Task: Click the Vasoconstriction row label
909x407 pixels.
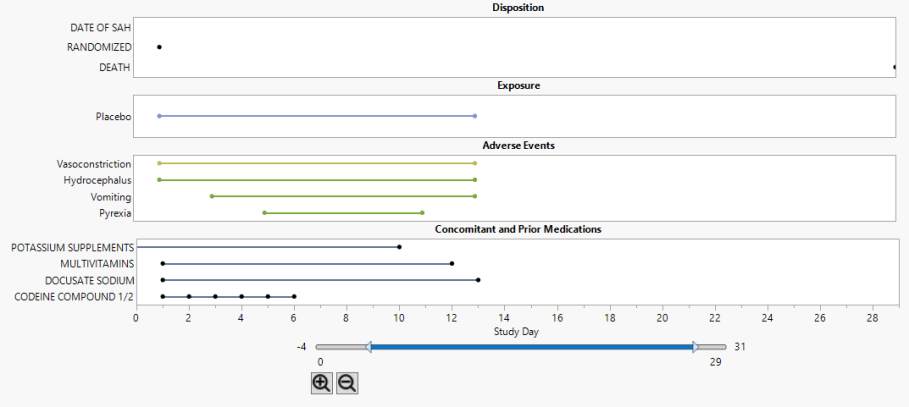Action: pyautogui.click(x=94, y=164)
